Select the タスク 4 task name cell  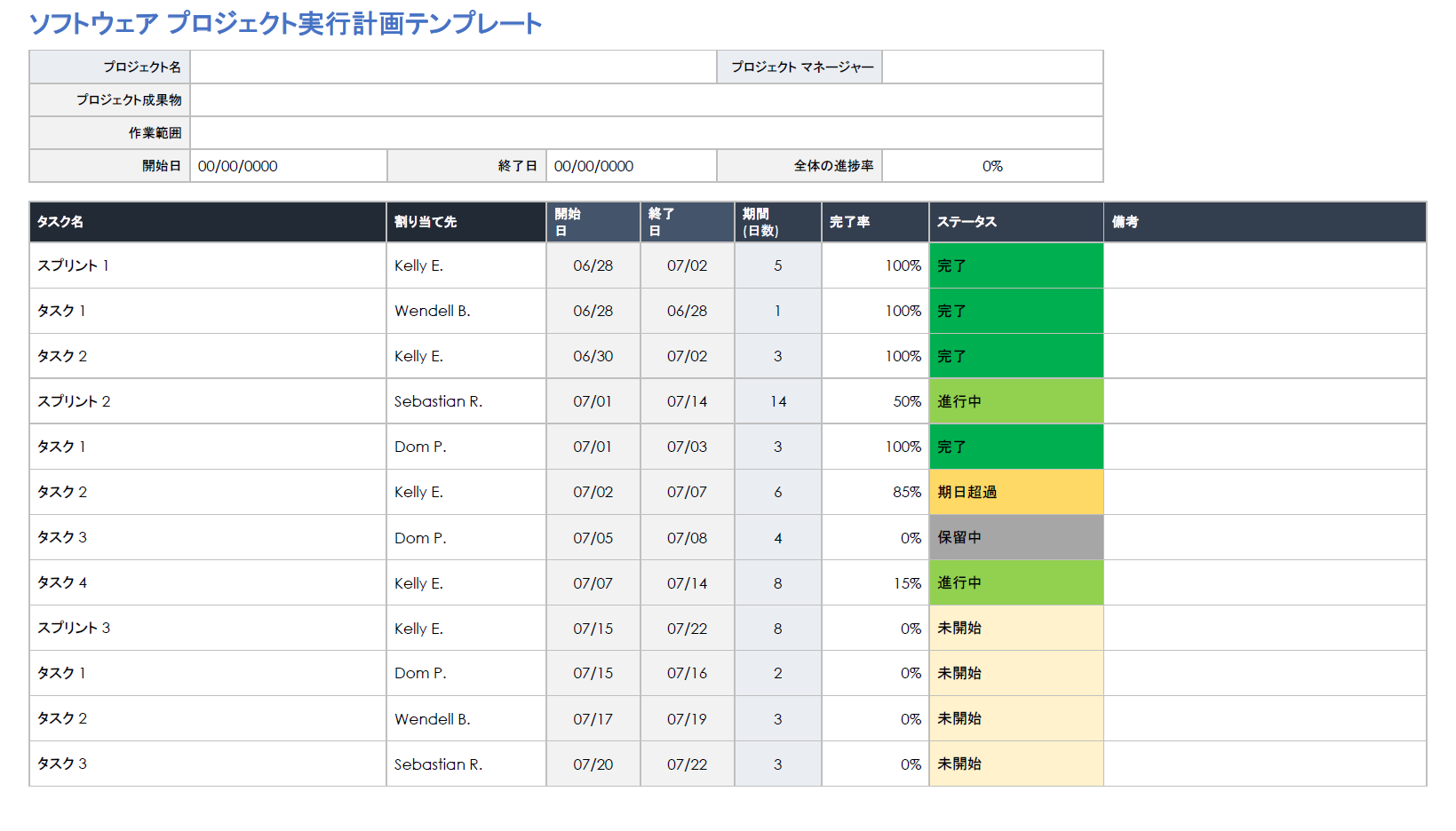pyautogui.click(x=208, y=582)
